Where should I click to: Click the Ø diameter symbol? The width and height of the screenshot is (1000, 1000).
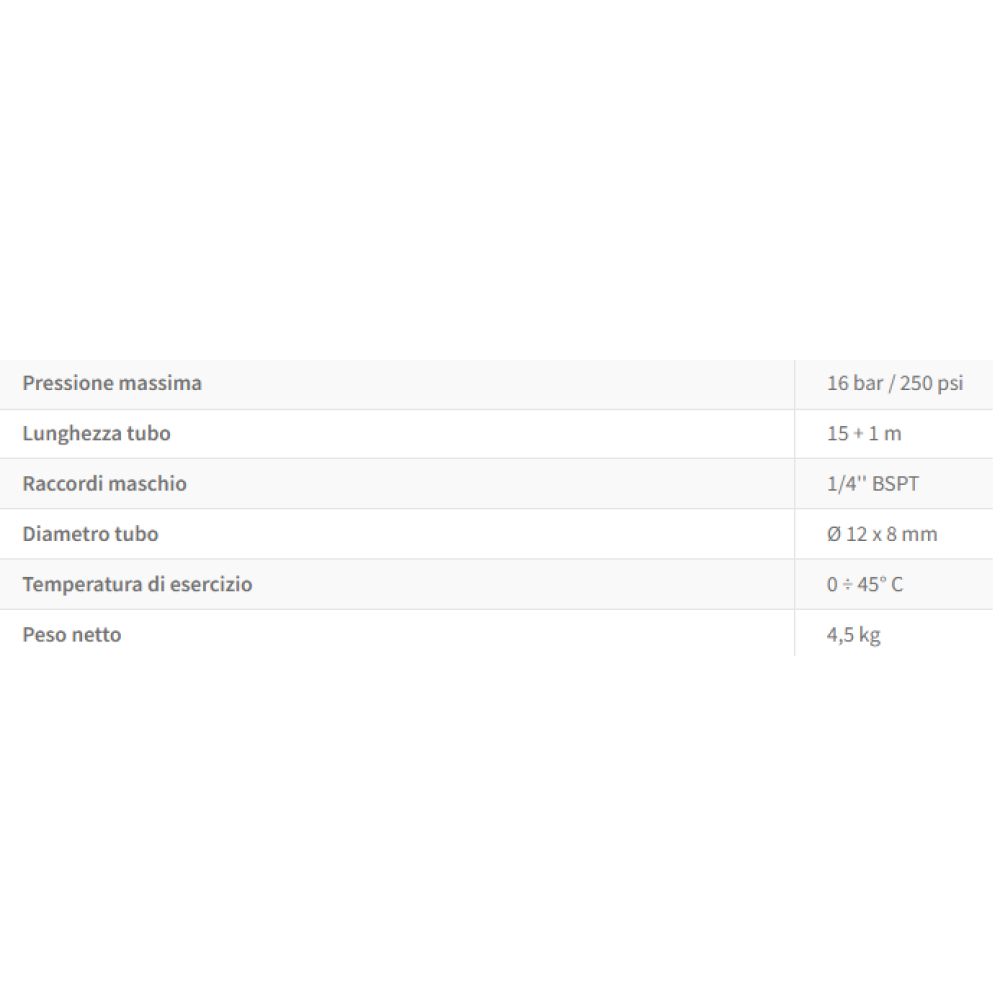click(834, 534)
